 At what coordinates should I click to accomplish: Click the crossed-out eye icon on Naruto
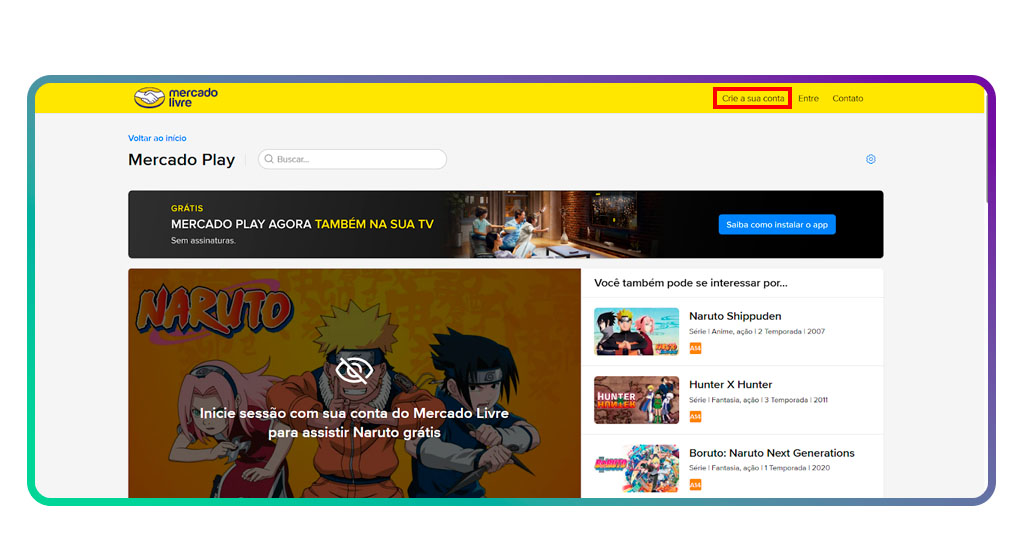click(x=354, y=370)
